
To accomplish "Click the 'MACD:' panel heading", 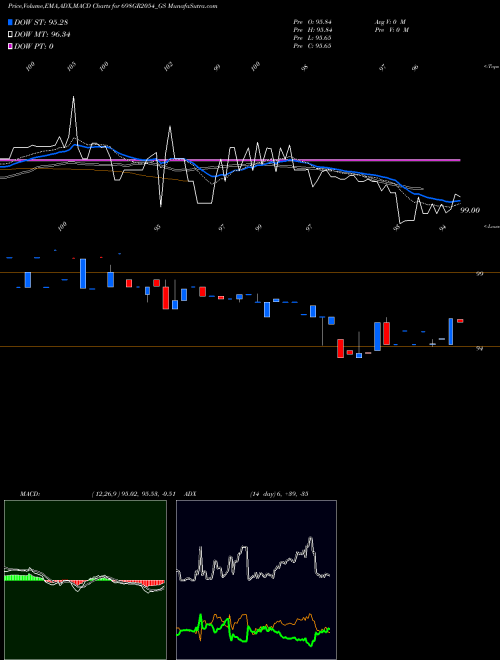I will coord(29,494).
